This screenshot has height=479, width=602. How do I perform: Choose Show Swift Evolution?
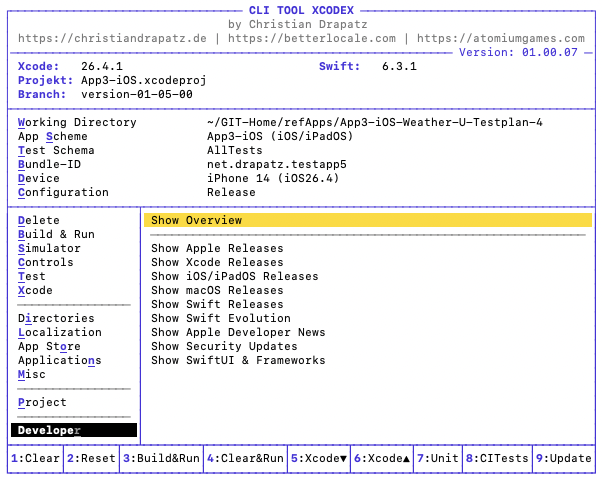tap(221, 318)
